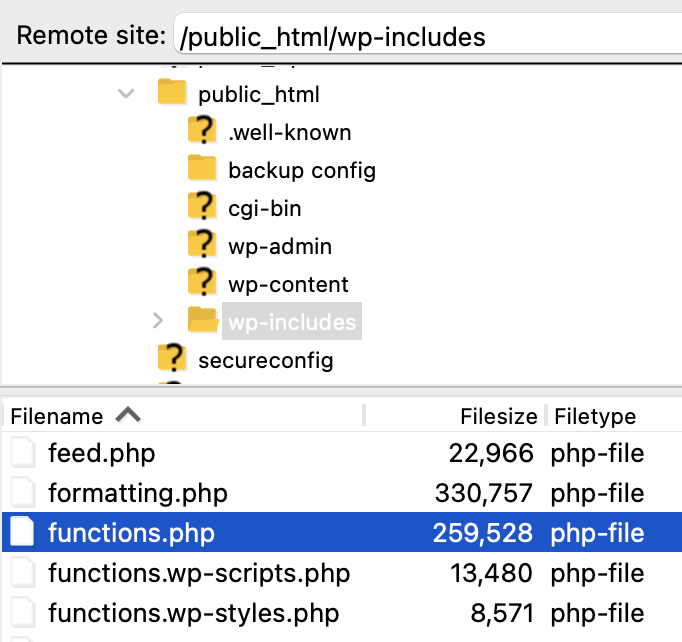
Task: Click the functions.wp-styles.php file icon
Action: (x=23, y=613)
